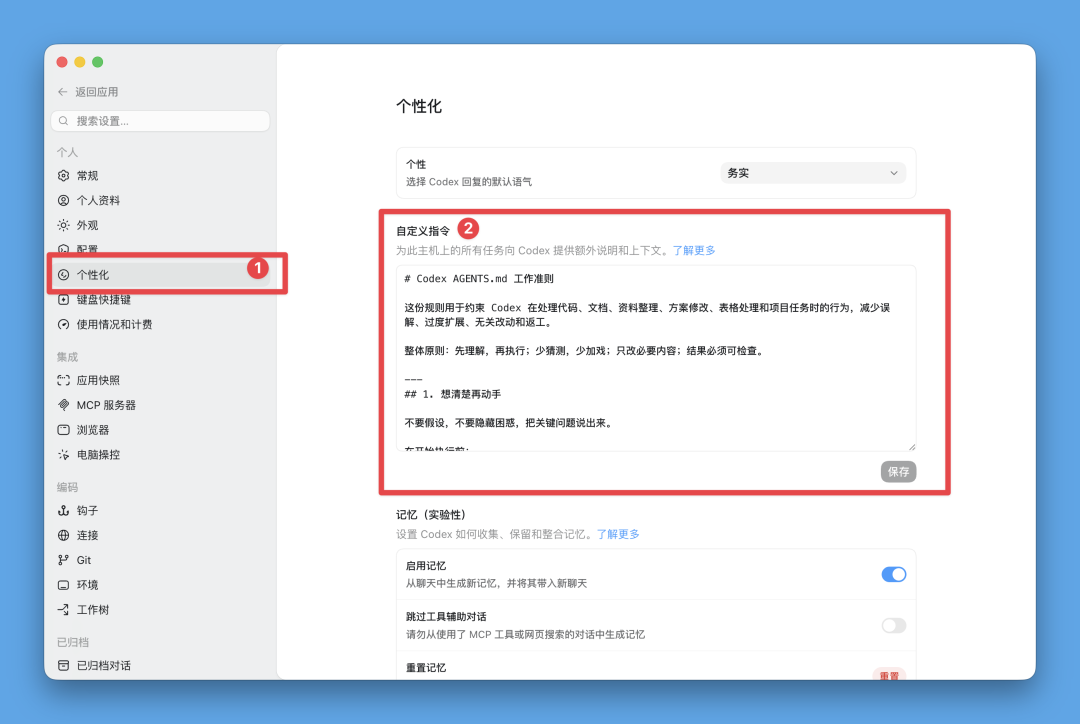Click the person icon next to 个人资料
Viewport: 1080px width, 724px height.
coord(63,200)
